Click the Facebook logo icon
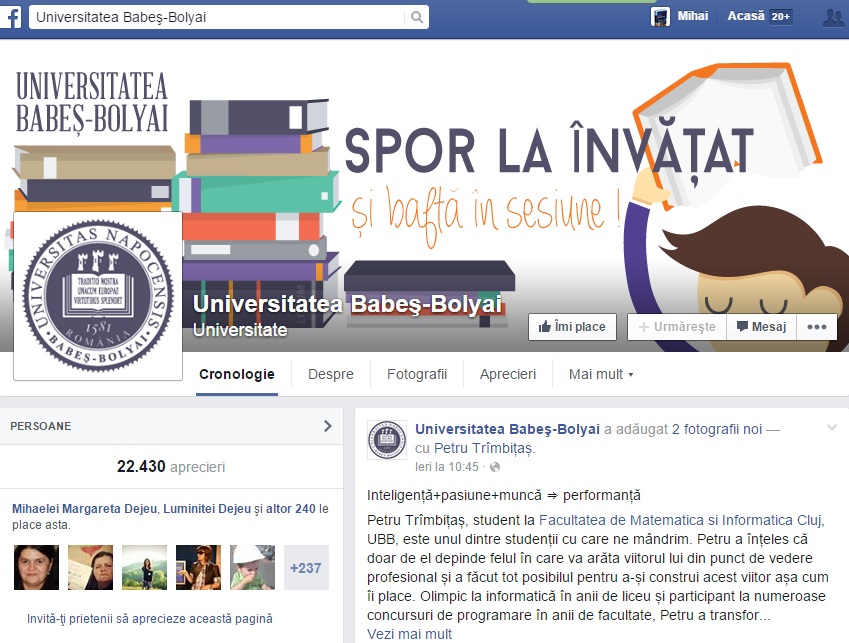 [x=10, y=17]
